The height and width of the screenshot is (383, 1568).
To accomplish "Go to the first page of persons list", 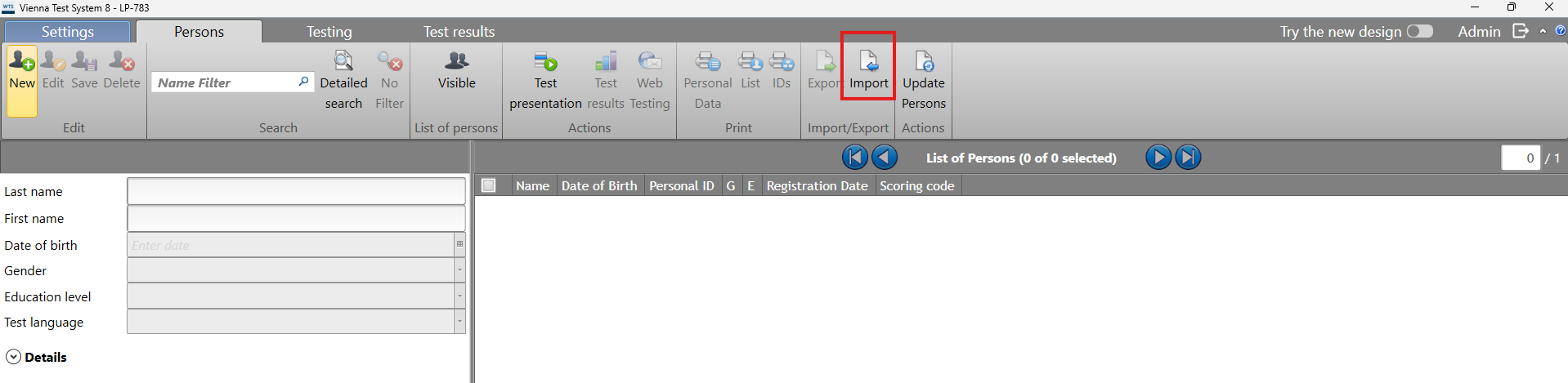I will coord(855,158).
